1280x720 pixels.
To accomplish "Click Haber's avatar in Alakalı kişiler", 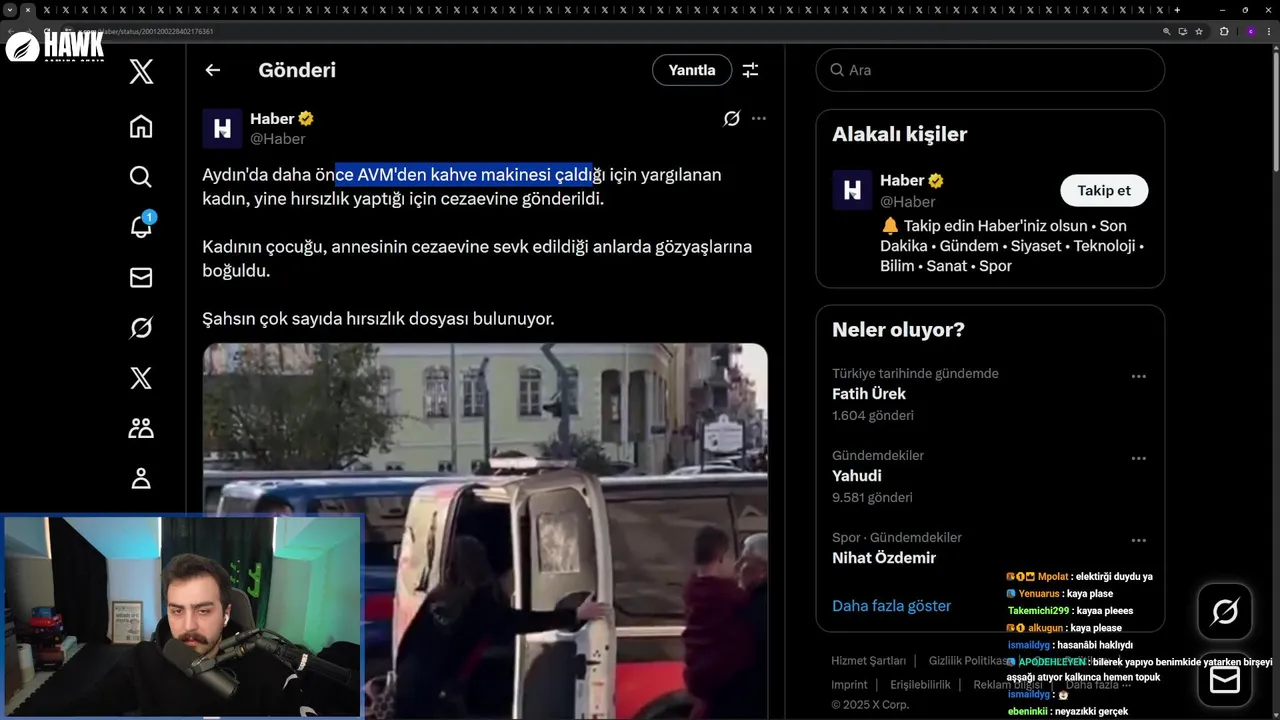I will pos(852,190).
